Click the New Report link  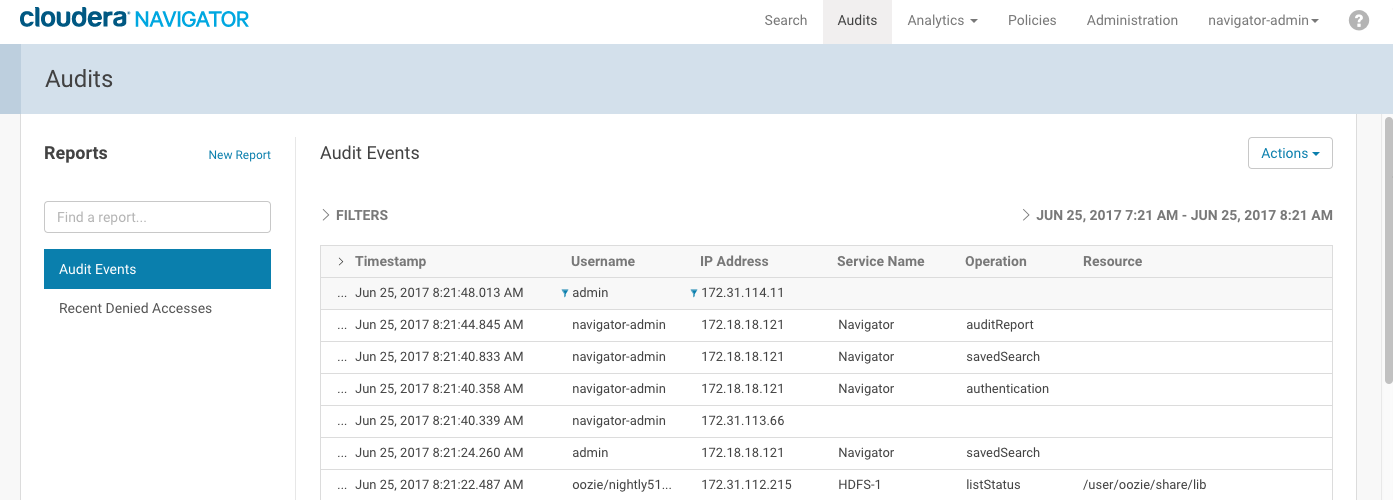point(239,155)
